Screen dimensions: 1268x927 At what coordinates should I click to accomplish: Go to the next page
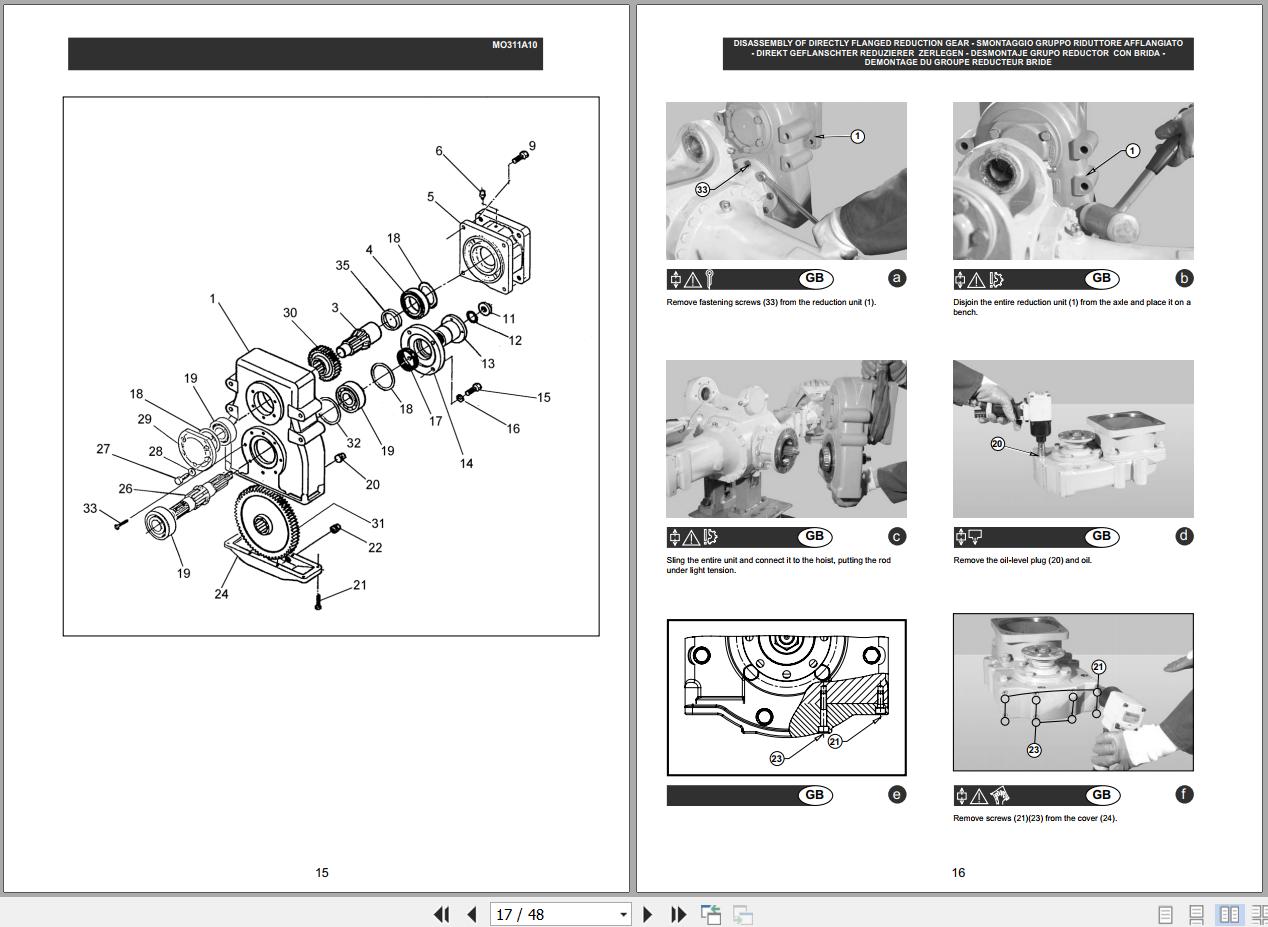pyautogui.click(x=647, y=914)
